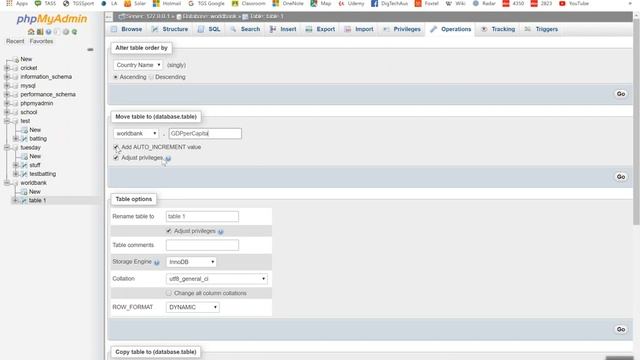Switch to the Browse tab
Screen dimensions: 640x360
pyautogui.click(x=127, y=29)
